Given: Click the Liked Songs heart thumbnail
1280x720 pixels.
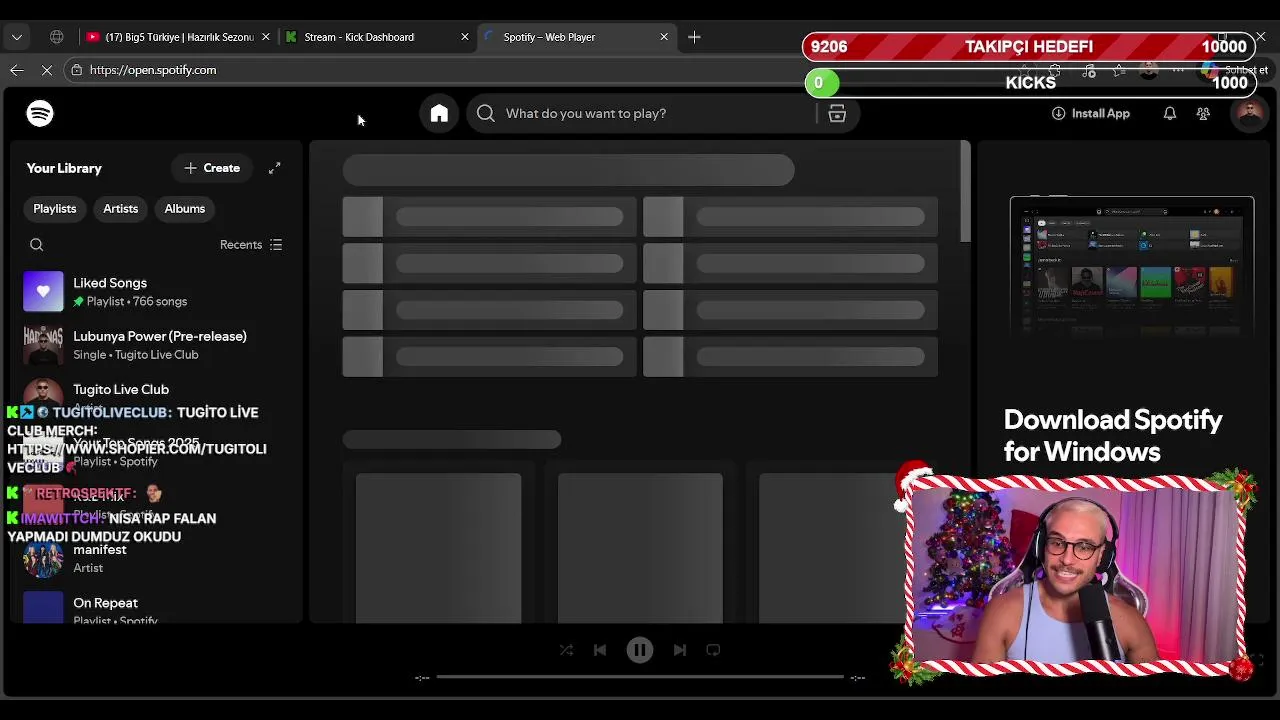Looking at the screenshot, I should 43,292.
